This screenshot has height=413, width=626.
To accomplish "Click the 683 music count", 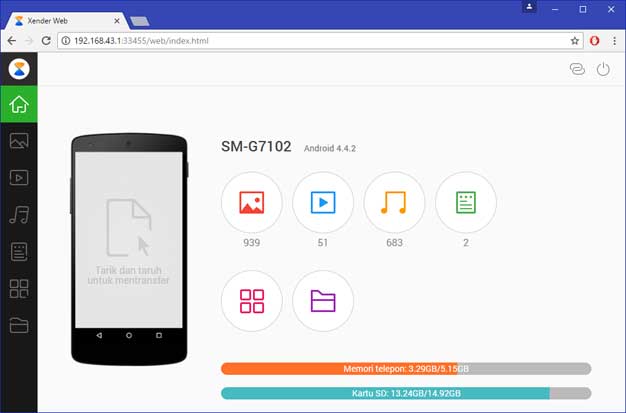I will (x=394, y=243).
